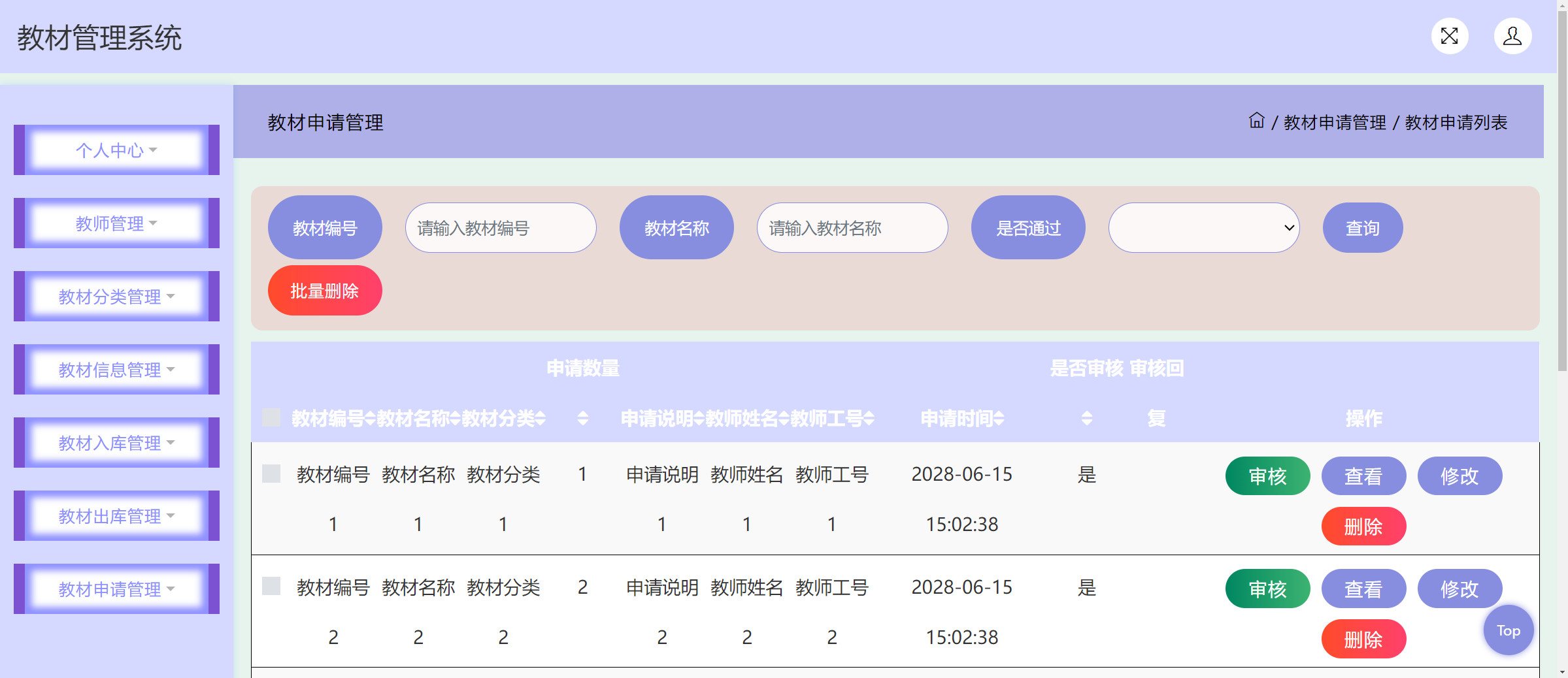Click the fullscreen expand icon in the header
The image size is (1568, 678).
[x=1449, y=36]
